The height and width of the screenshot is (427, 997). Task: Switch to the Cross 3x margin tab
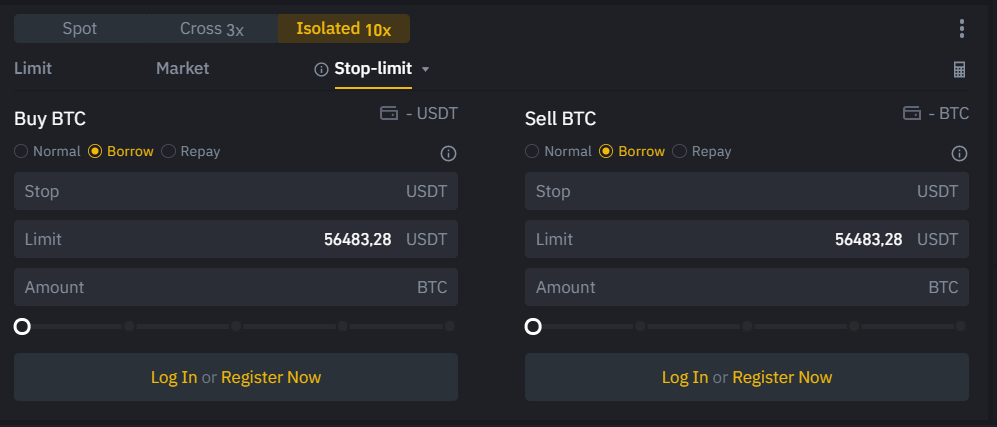pos(211,29)
